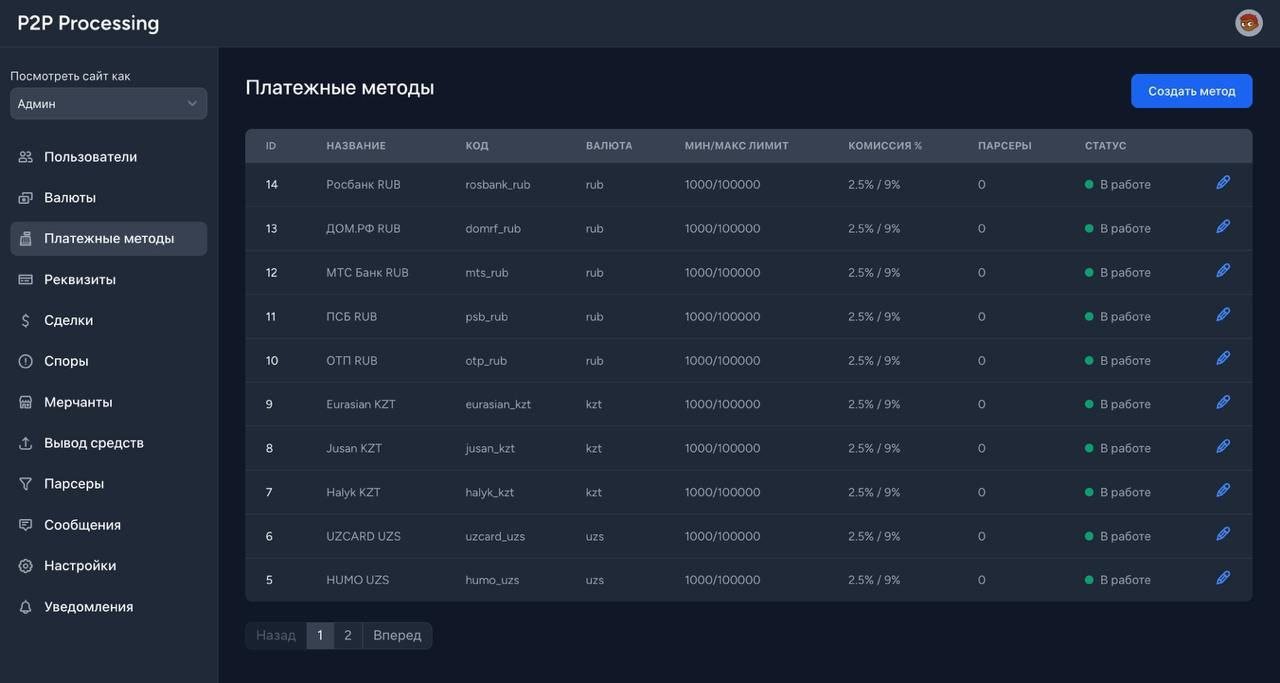This screenshot has width=1280, height=683.
Task: Click the Сообщения chat icon
Action: [26, 525]
